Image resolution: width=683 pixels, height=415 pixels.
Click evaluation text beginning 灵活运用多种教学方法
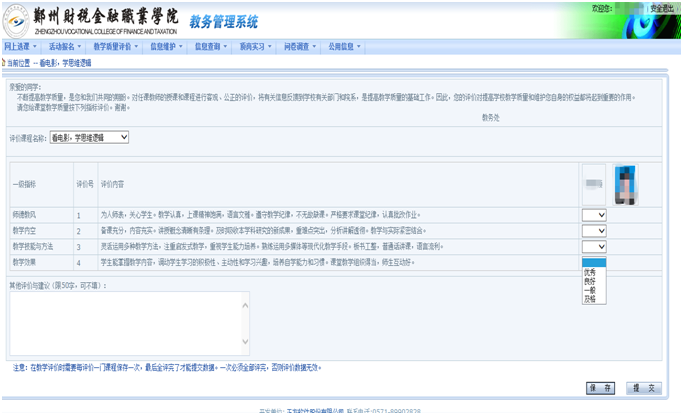click(x=272, y=247)
